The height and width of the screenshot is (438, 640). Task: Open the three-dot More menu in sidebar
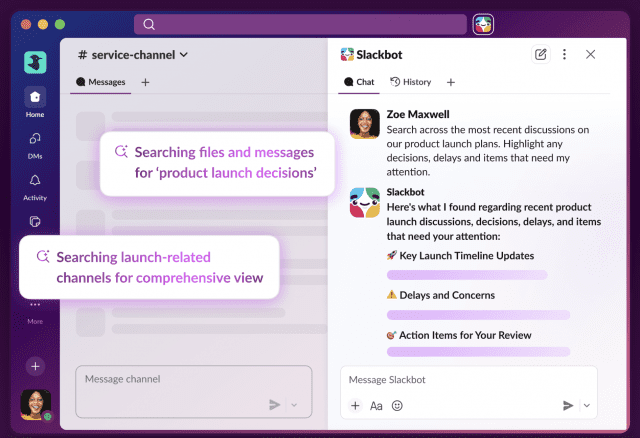[35, 305]
